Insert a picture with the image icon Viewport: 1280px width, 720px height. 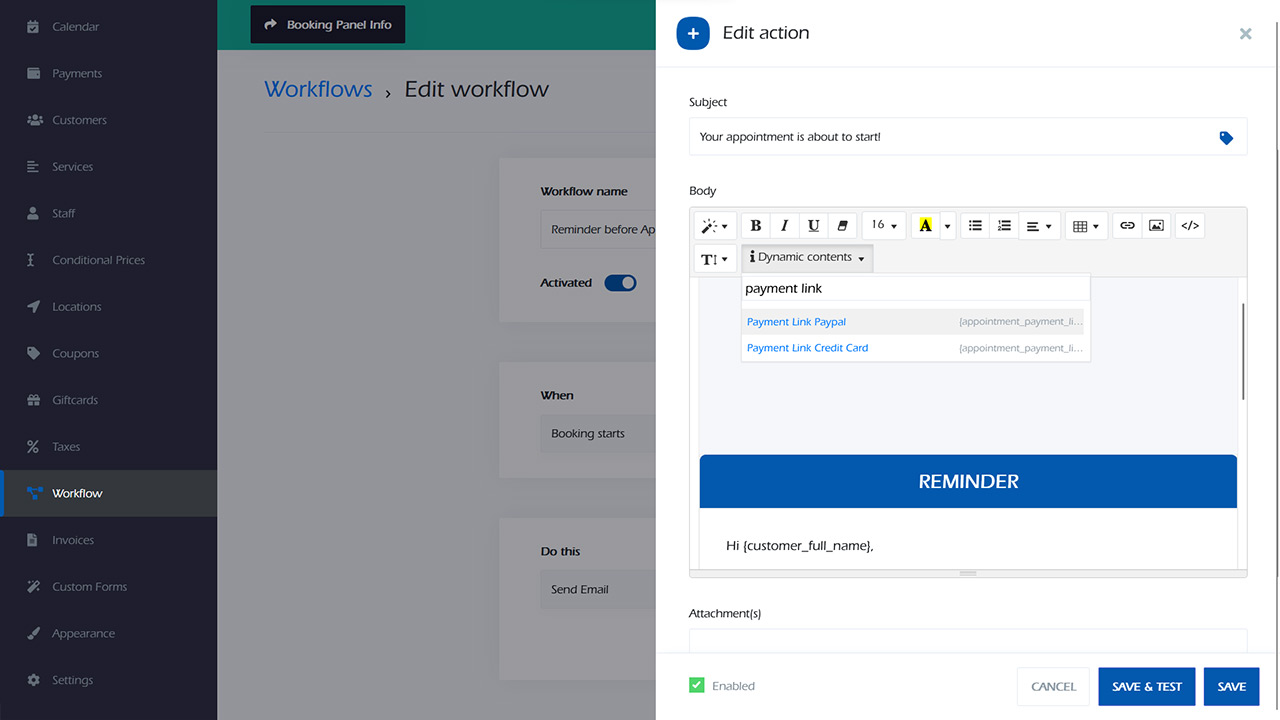pyautogui.click(x=1156, y=226)
